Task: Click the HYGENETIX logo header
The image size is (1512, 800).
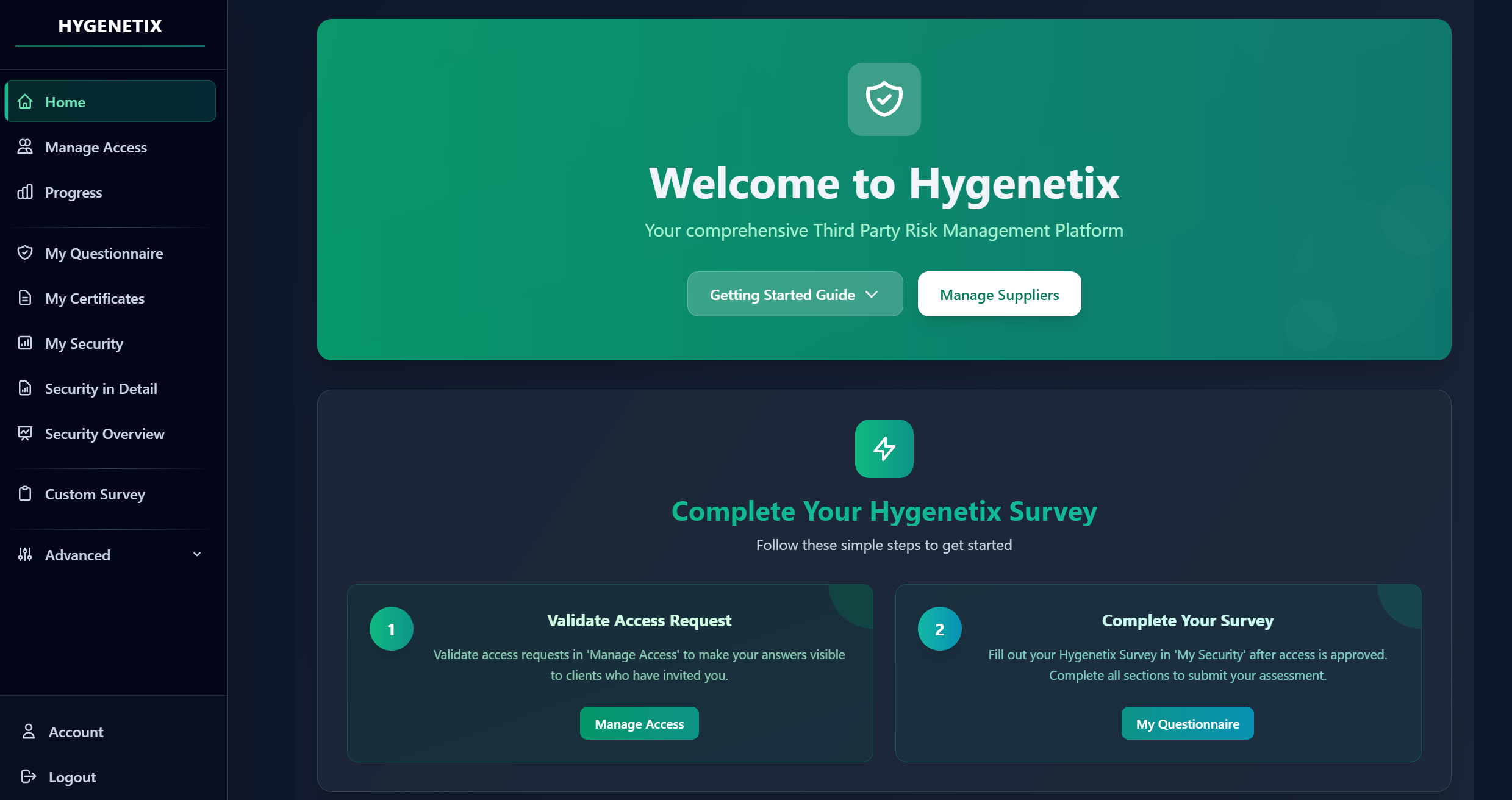Action: pos(110,26)
